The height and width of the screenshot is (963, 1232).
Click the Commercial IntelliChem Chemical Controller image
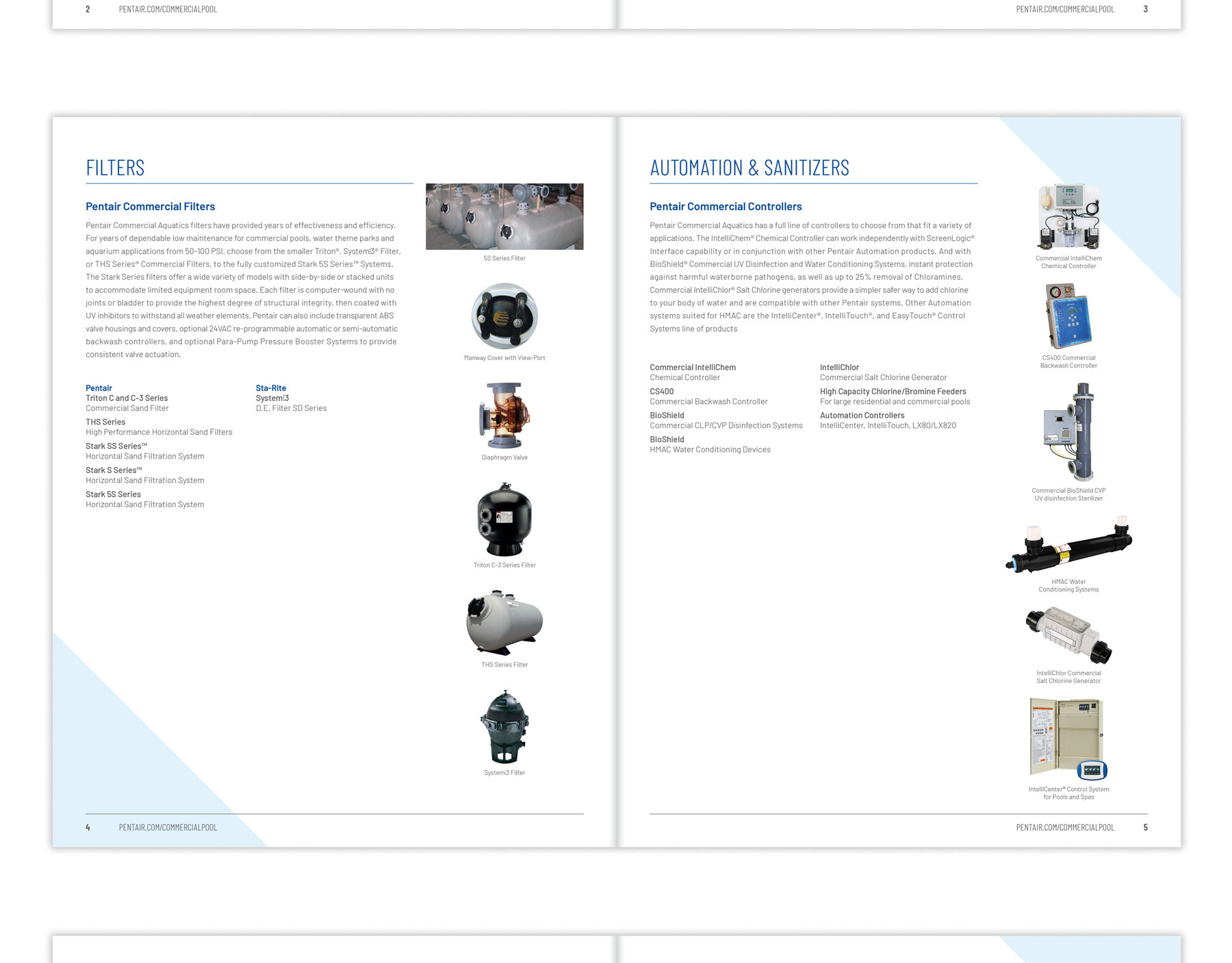coord(1068,217)
